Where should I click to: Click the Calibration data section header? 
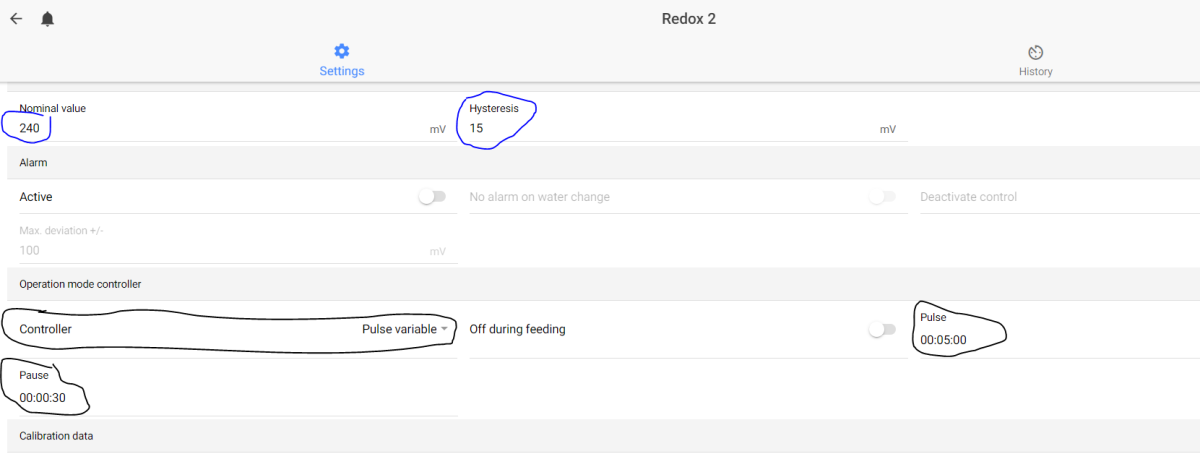point(56,436)
